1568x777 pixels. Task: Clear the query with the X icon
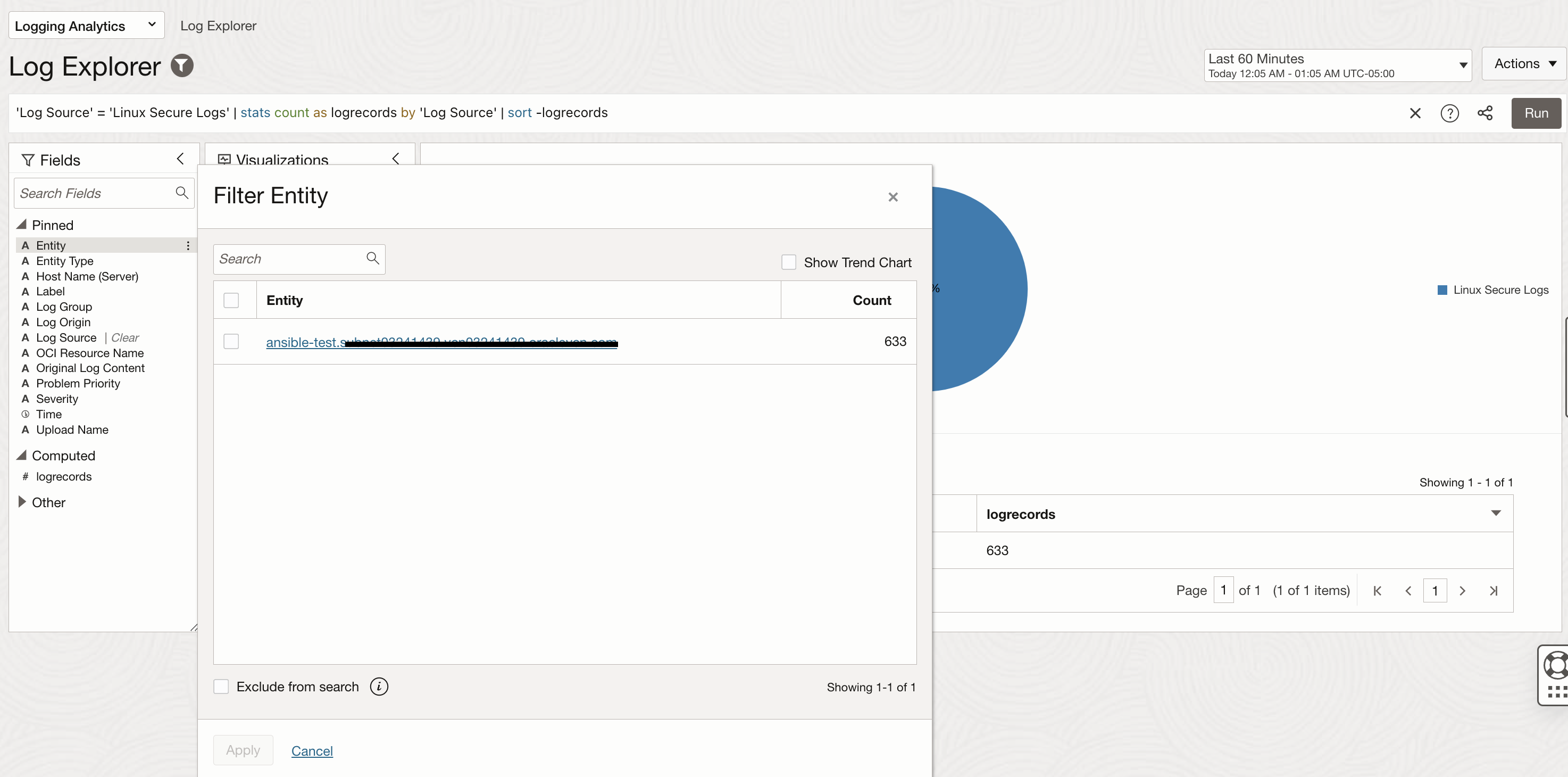coord(1415,113)
